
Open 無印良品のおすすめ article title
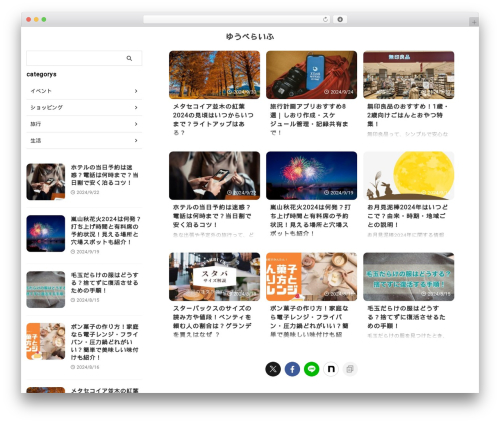[407, 115]
